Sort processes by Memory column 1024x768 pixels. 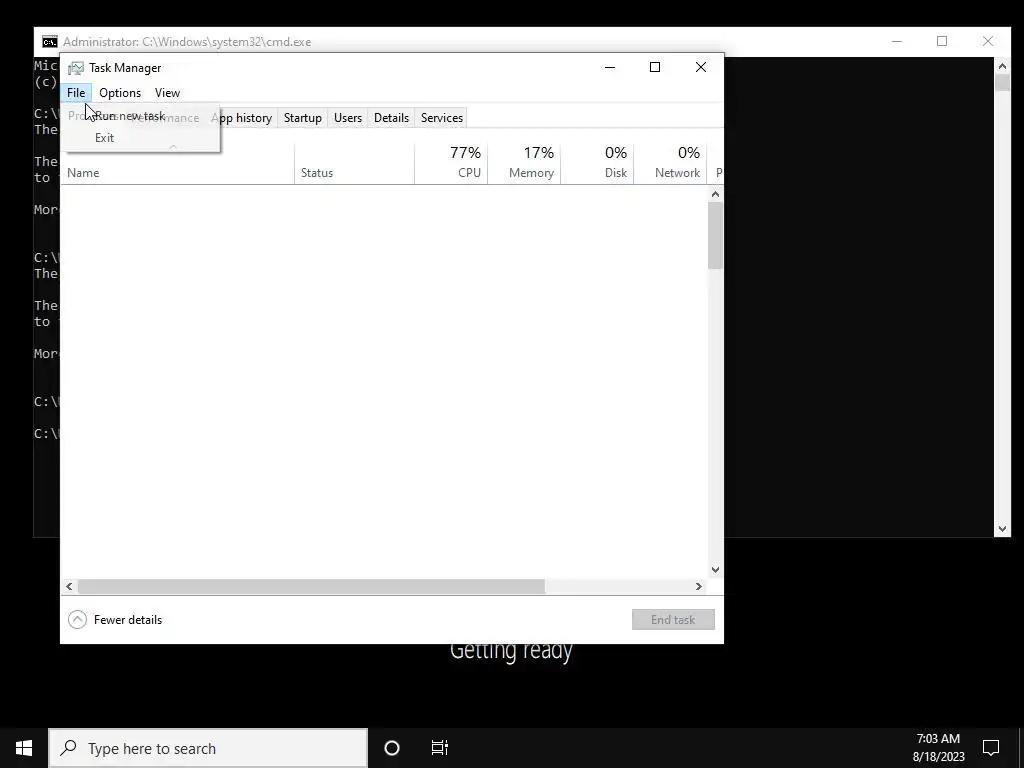[524, 163]
